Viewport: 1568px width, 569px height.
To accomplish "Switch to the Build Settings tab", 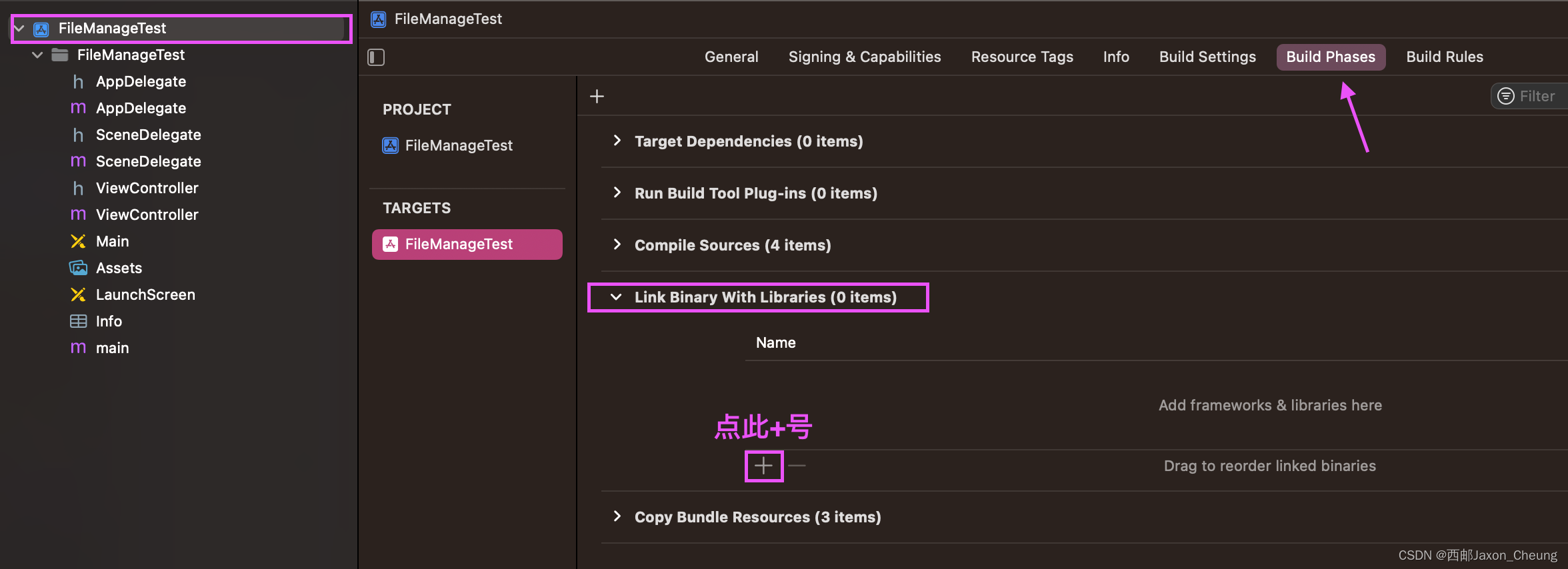I will 1207,57.
